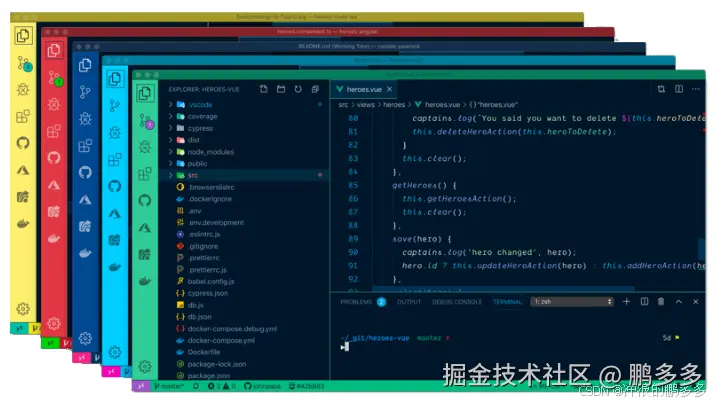Viewport: 718px width, 404px height.
Task: Click the terminal prompt input area
Action: coord(400,346)
